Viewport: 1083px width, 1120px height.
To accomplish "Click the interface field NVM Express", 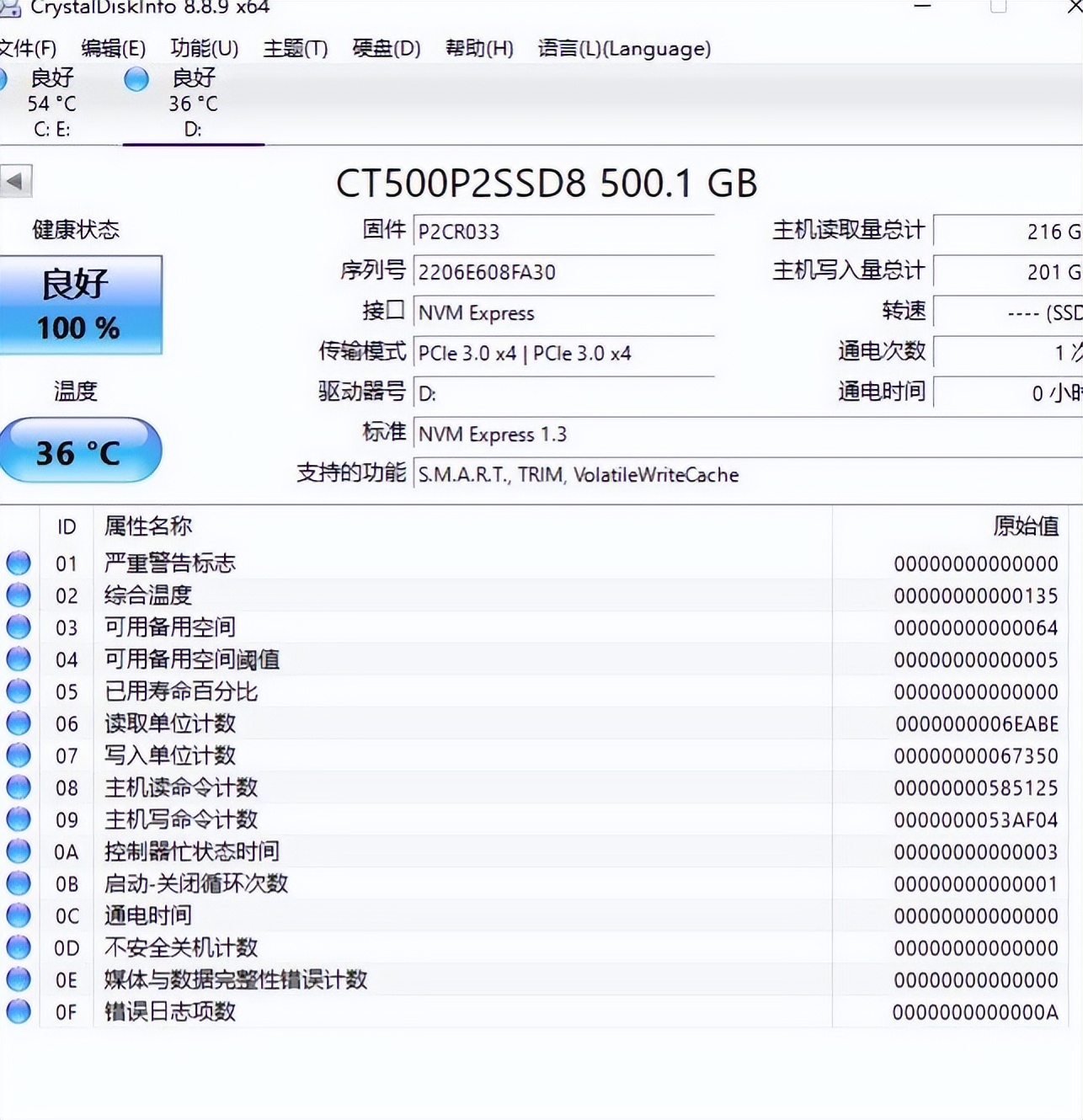I will 563,312.
